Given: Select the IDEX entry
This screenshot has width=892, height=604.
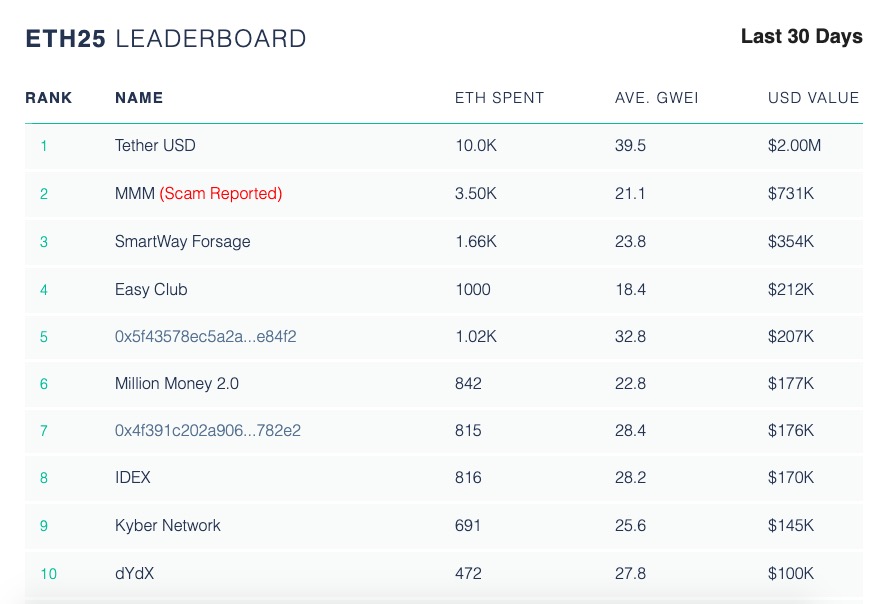Looking at the screenshot, I should [133, 478].
